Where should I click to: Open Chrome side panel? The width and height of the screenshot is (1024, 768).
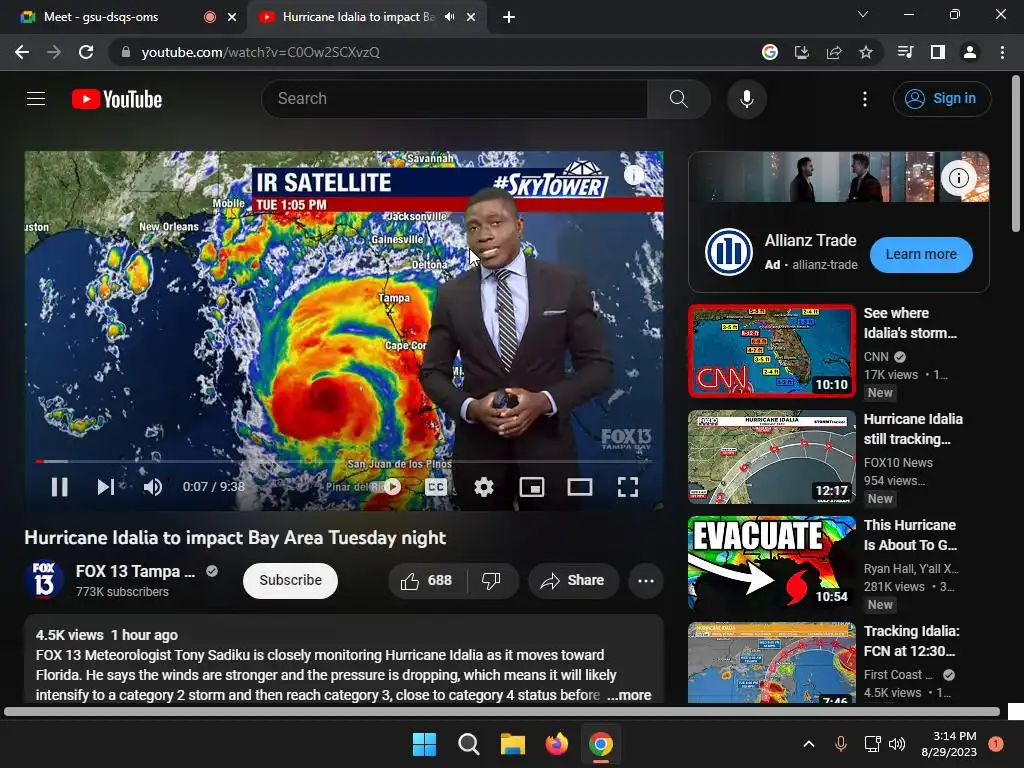938,52
